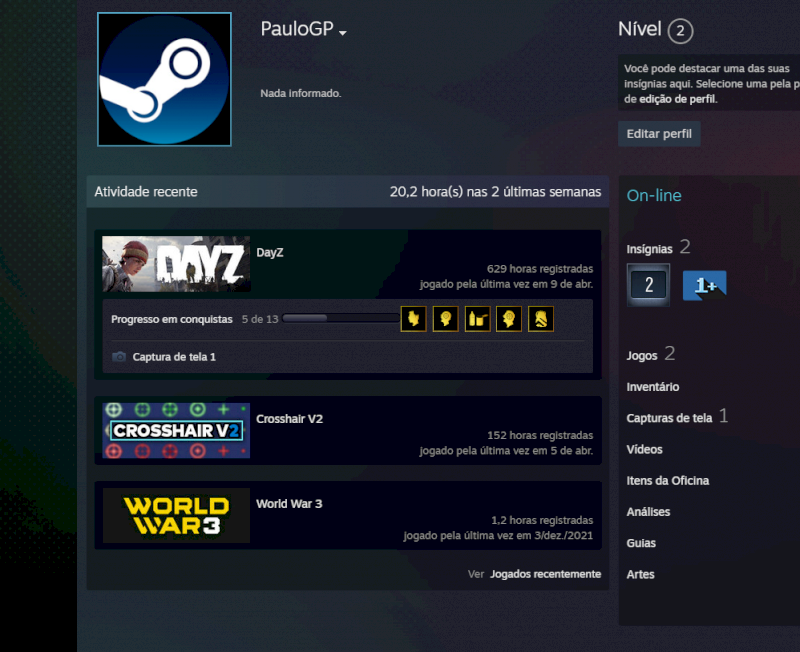Click the blue 1+ badge
800x652 pixels.
tap(704, 285)
